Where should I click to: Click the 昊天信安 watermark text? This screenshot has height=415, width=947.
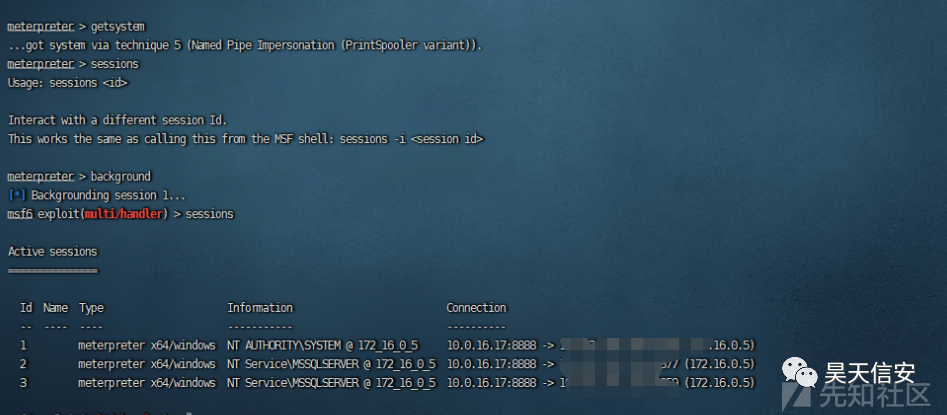869,372
